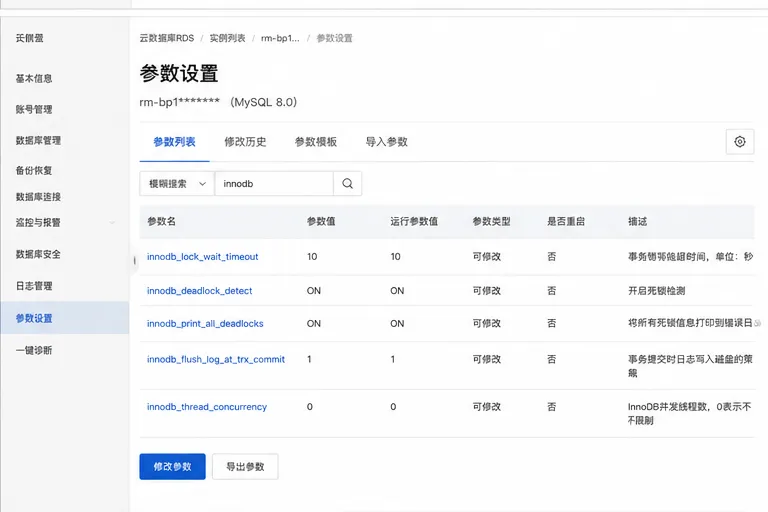
Task: Open 备份恢复 in the sidebar
Action: (x=34, y=171)
